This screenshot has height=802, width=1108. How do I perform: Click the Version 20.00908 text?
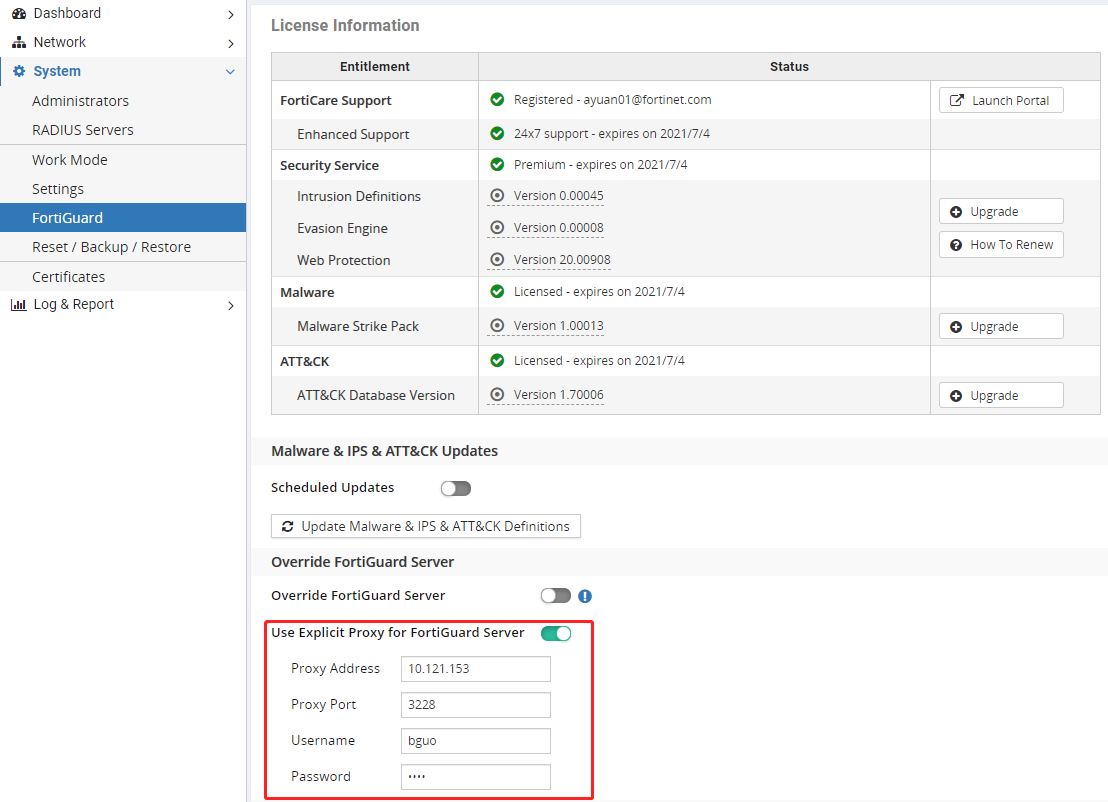click(x=562, y=259)
